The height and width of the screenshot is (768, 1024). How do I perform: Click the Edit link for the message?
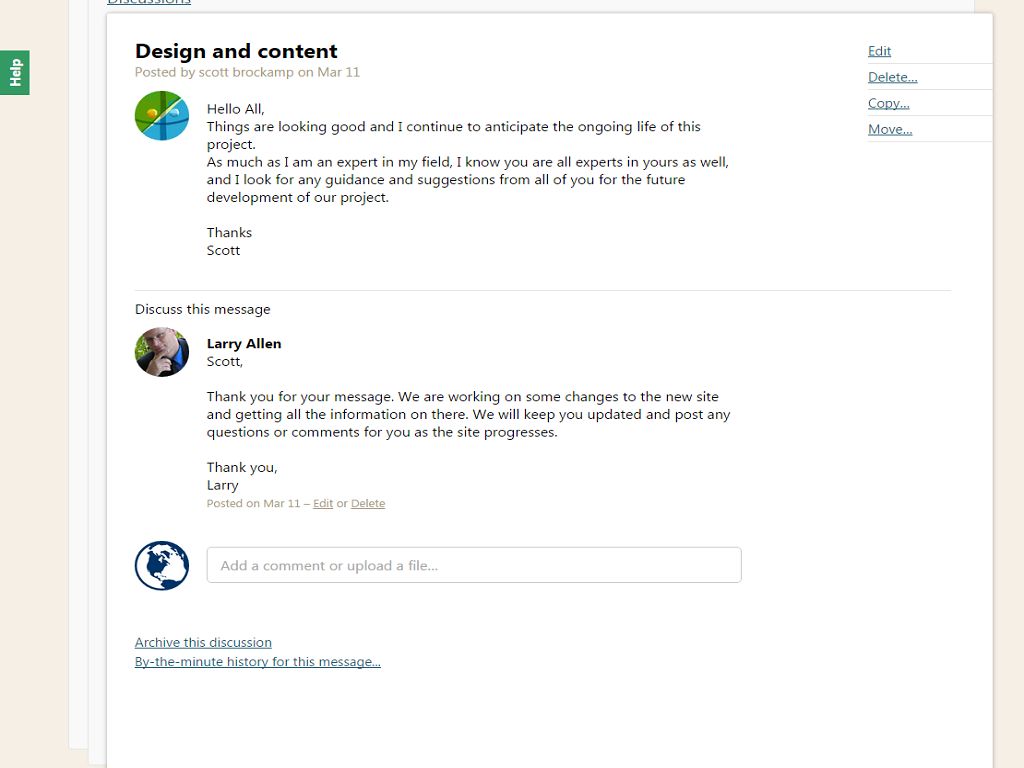pyautogui.click(x=879, y=51)
